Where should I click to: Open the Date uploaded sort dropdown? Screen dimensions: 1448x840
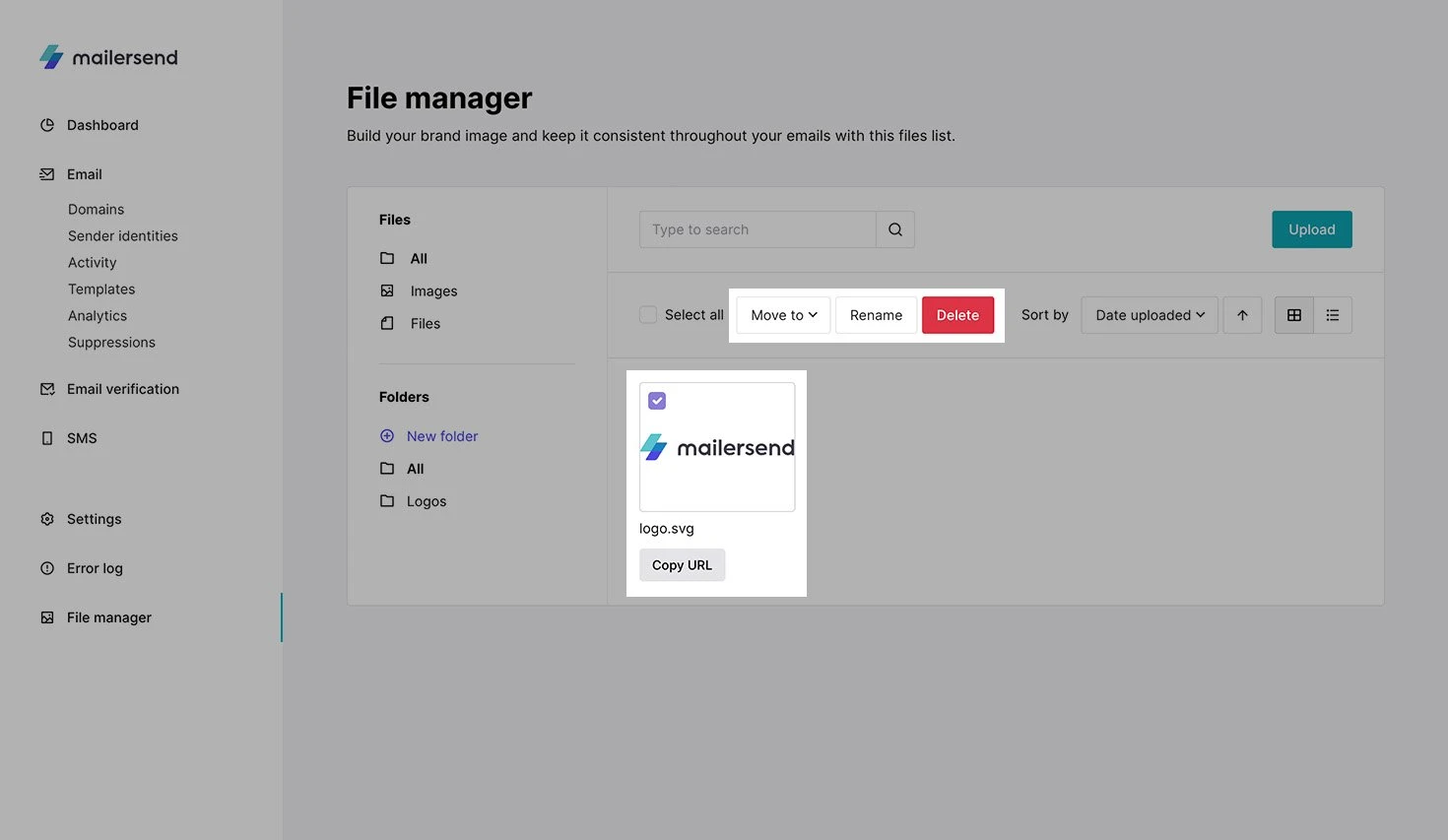1149,315
